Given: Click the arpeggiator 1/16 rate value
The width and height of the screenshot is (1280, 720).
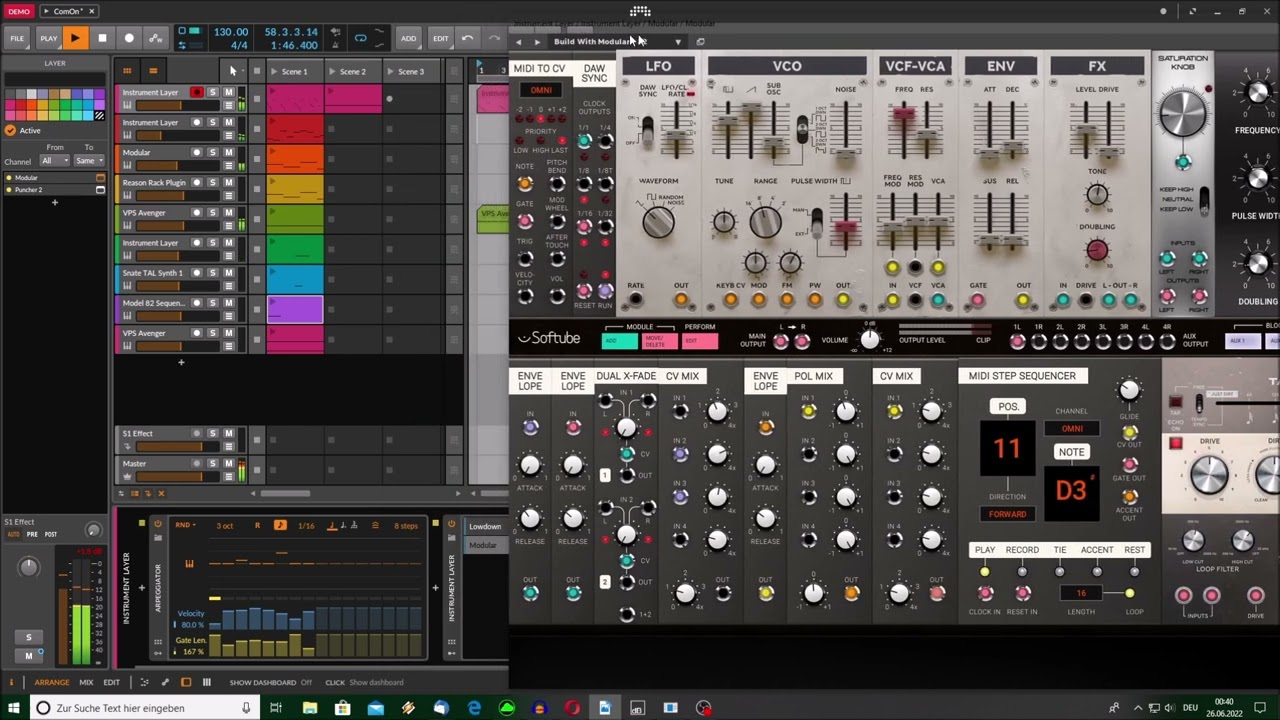Looking at the screenshot, I should tap(305, 525).
